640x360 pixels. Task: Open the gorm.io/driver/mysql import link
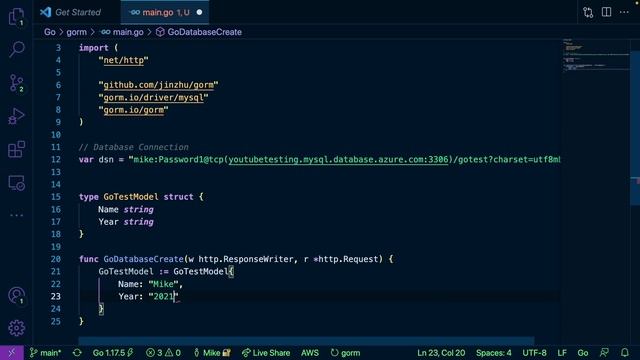click(x=153, y=98)
